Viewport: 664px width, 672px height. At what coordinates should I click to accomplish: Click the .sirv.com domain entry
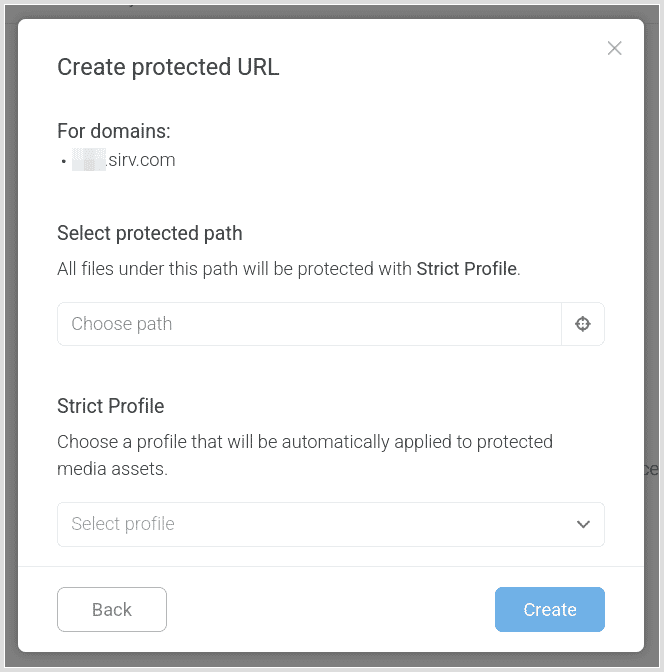tap(123, 160)
